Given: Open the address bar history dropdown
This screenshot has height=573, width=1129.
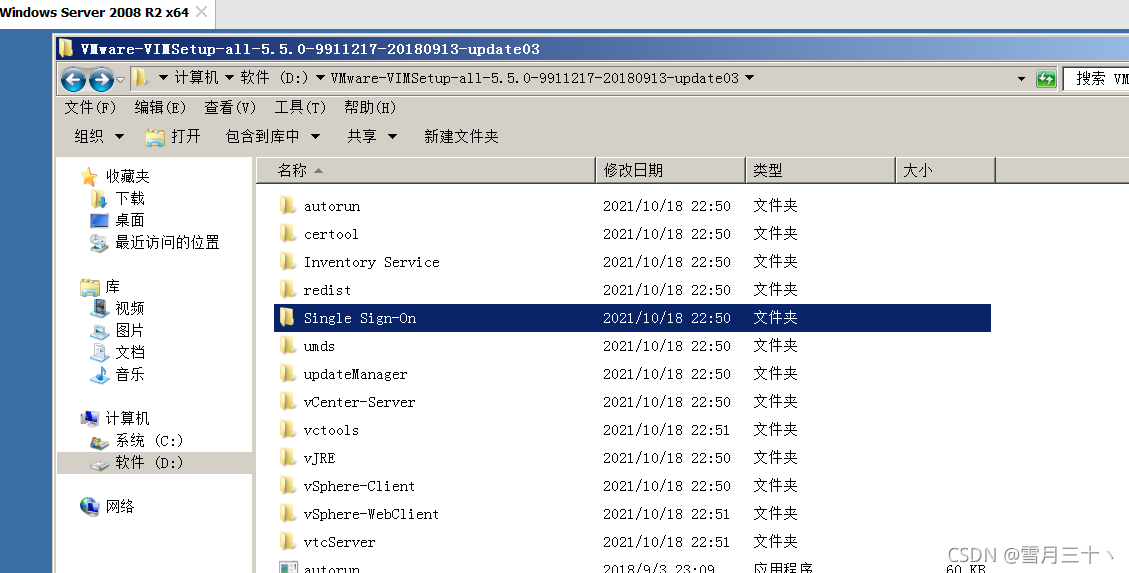Looking at the screenshot, I should click(x=1021, y=78).
